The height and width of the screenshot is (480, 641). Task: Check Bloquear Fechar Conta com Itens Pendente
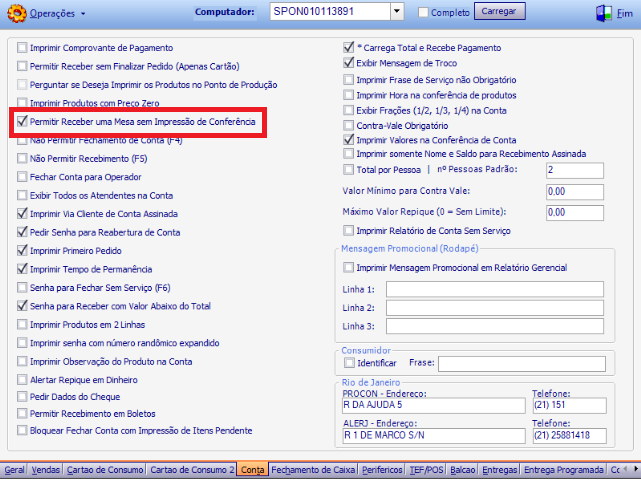click(22, 431)
